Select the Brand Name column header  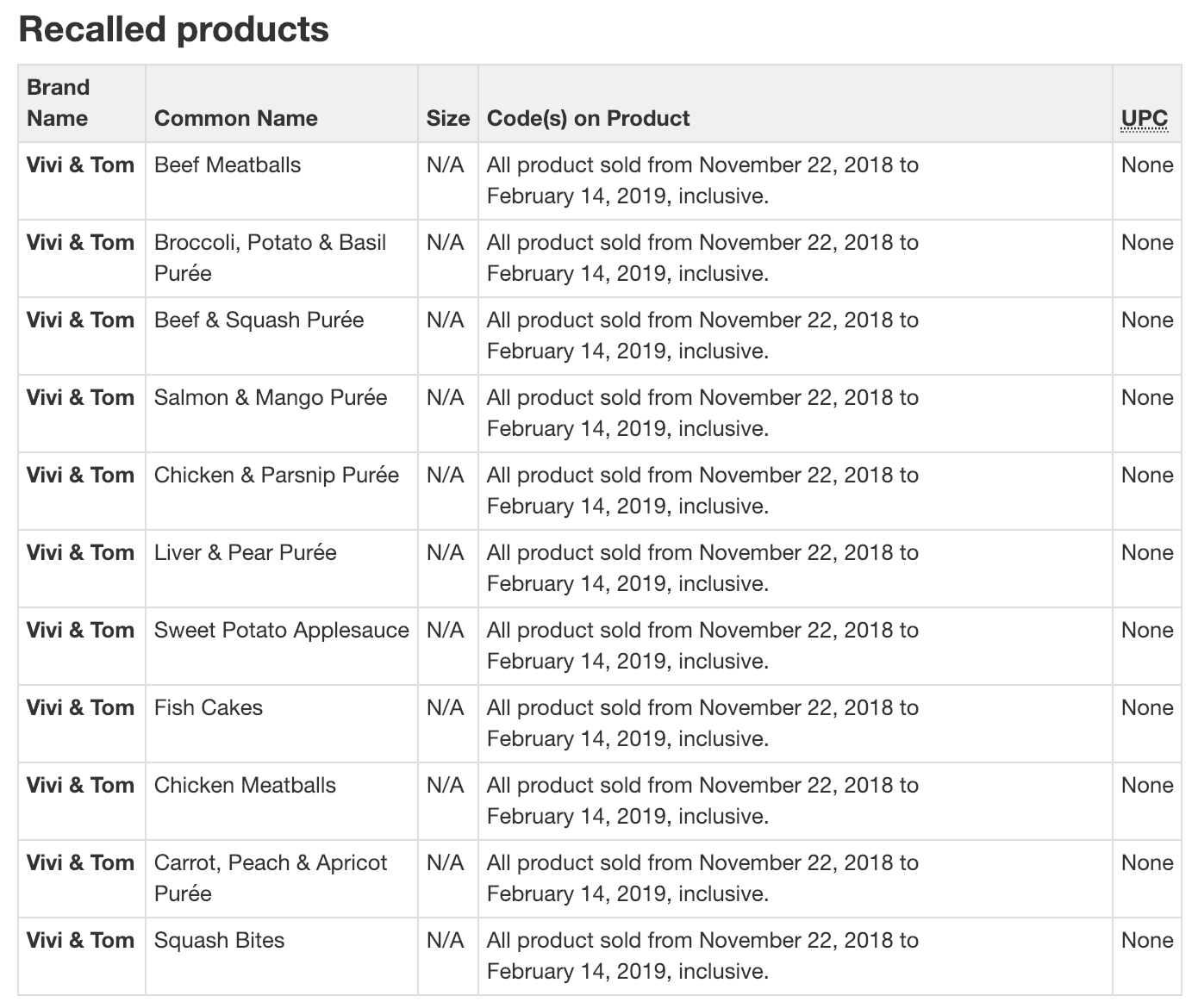pyautogui.click(x=58, y=103)
